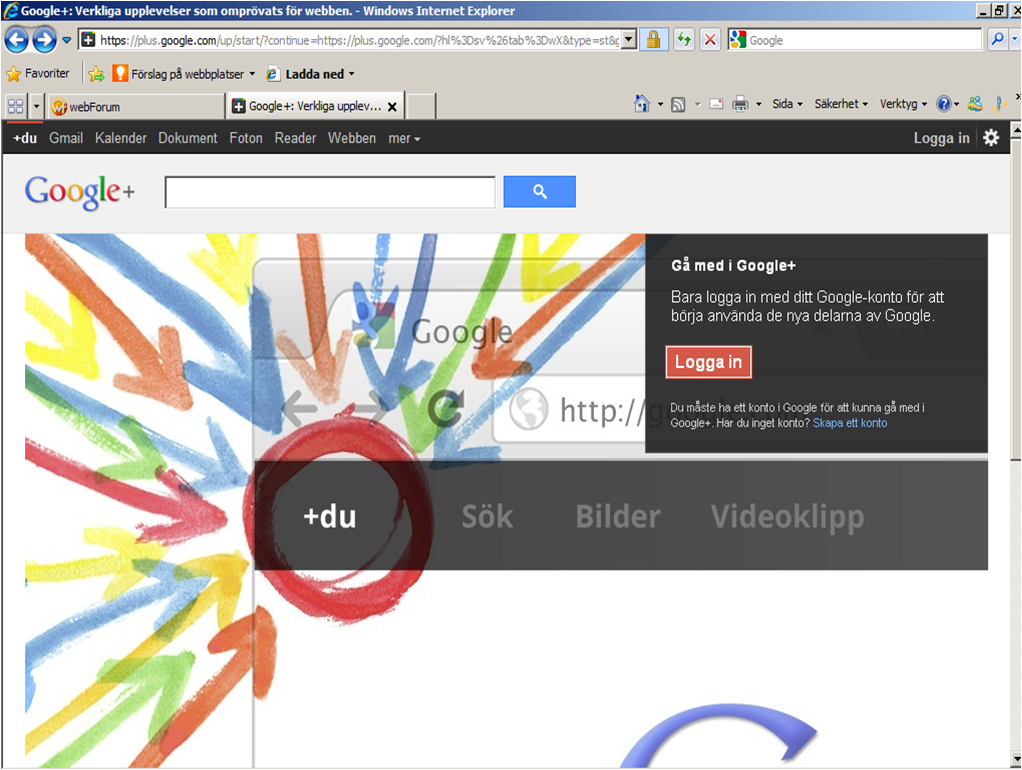Open Reader from Google bar

pyautogui.click(x=295, y=138)
